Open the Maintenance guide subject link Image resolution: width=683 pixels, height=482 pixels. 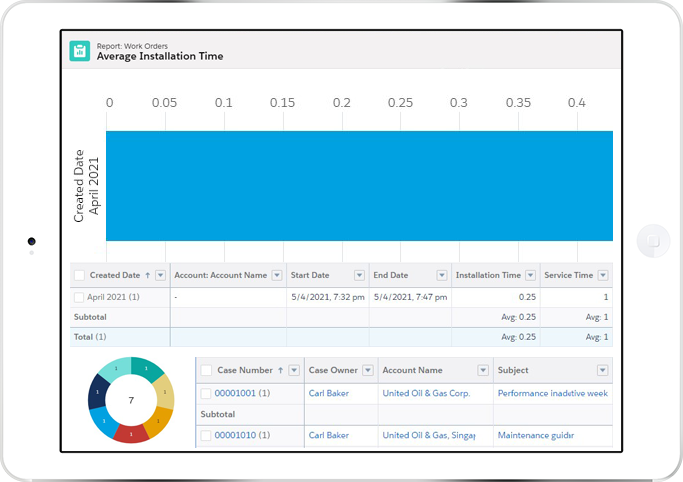[x=536, y=435]
